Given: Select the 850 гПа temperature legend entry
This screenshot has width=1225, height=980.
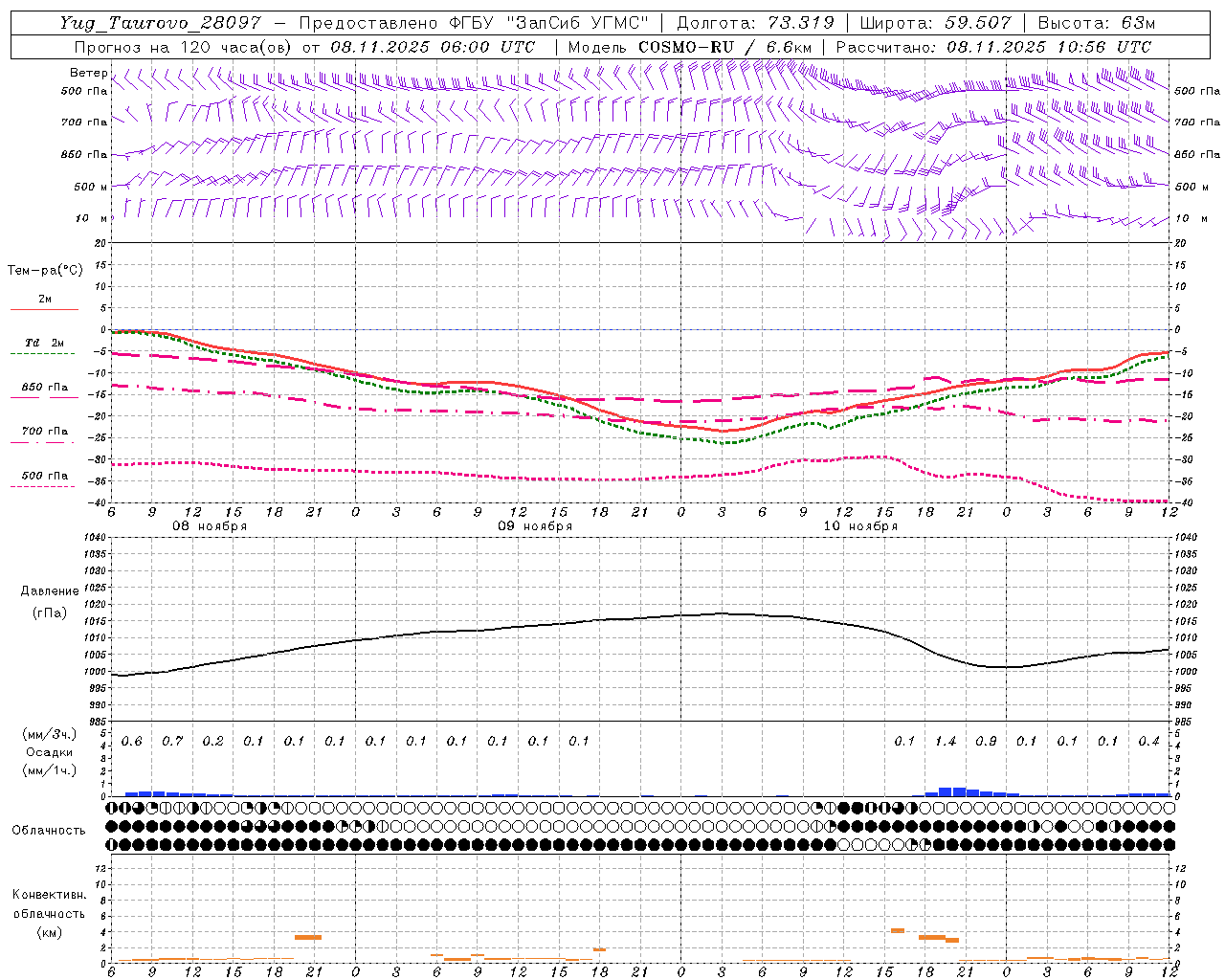Looking at the screenshot, I should tap(44, 388).
